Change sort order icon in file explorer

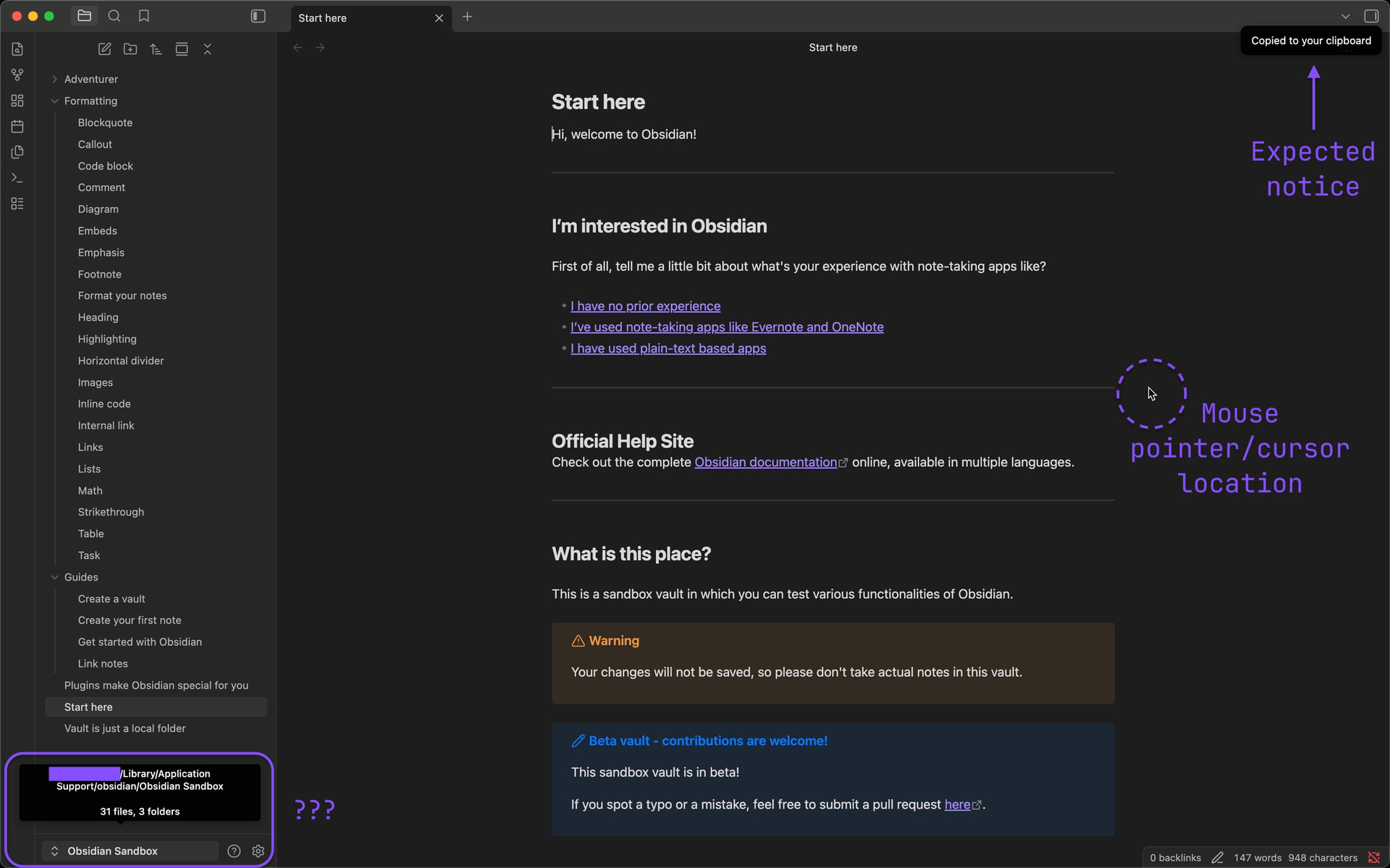point(156,49)
